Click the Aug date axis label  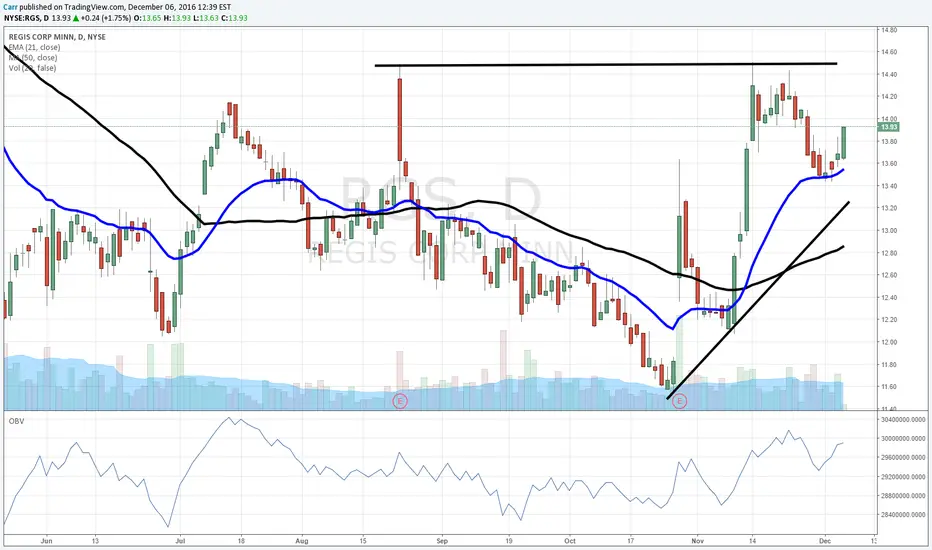[302, 541]
